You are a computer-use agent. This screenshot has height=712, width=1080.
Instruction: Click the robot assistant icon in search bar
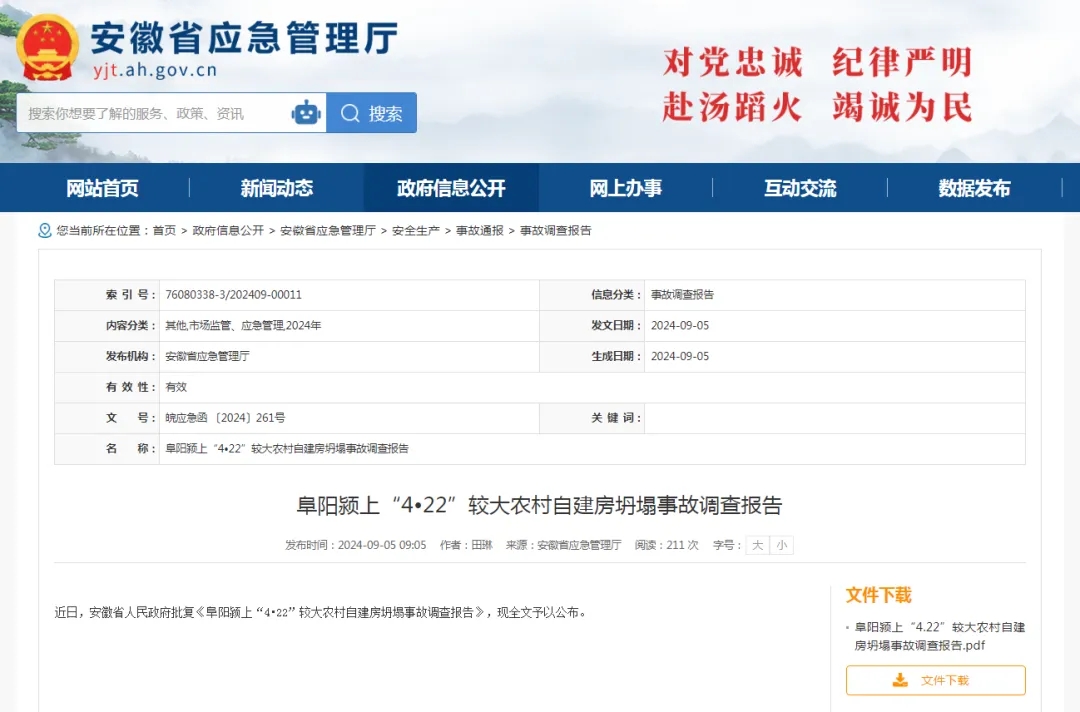pyautogui.click(x=306, y=113)
